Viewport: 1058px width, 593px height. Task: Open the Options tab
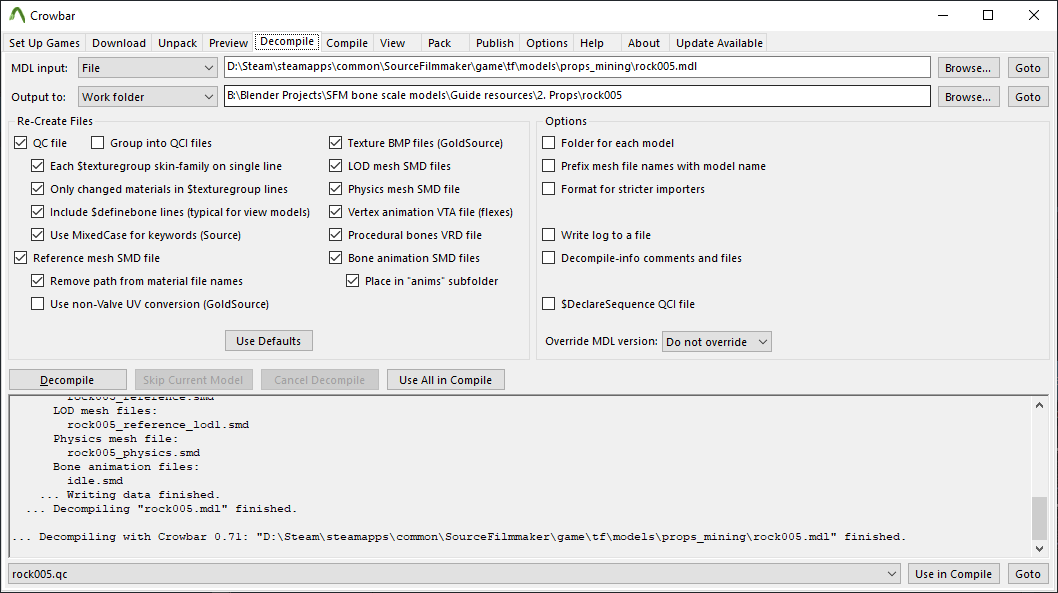547,43
